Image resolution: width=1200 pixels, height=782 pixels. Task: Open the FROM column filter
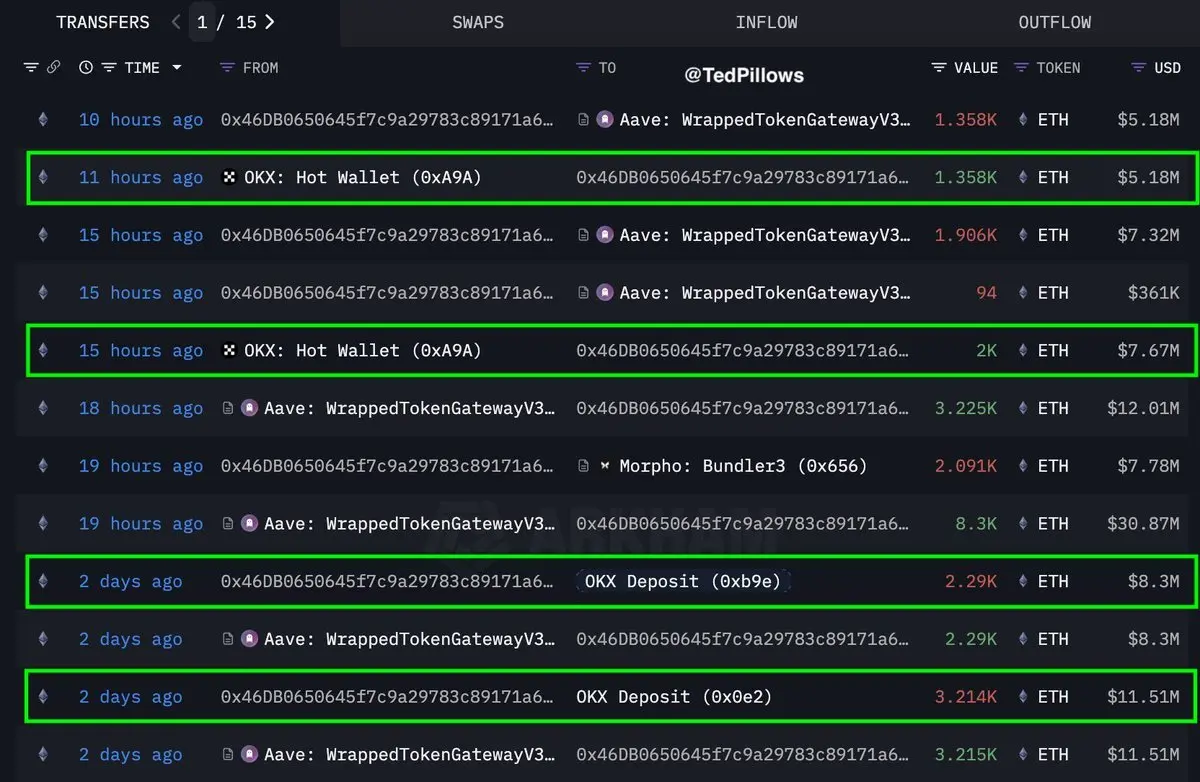tap(227, 68)
